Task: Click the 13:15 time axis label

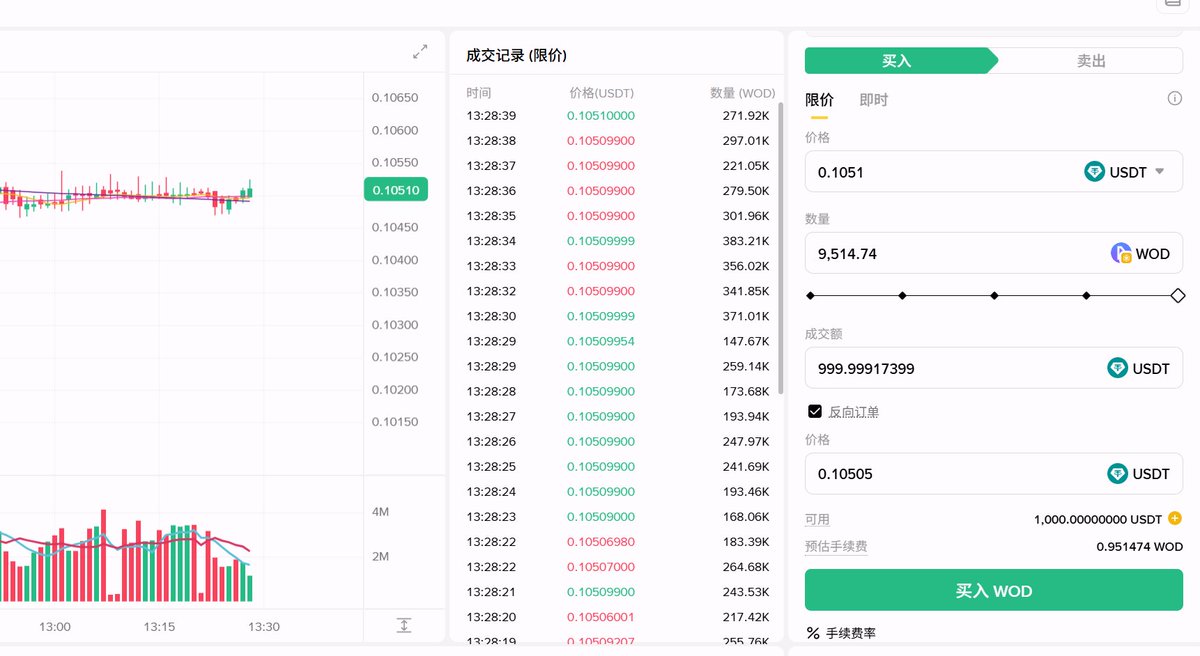Action: pyautogui.click(x=159, y=627)
